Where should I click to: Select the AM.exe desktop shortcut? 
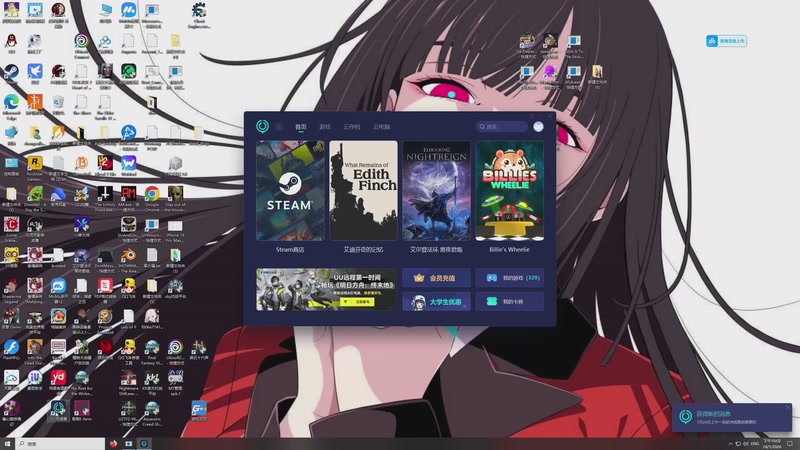point(128,198)
